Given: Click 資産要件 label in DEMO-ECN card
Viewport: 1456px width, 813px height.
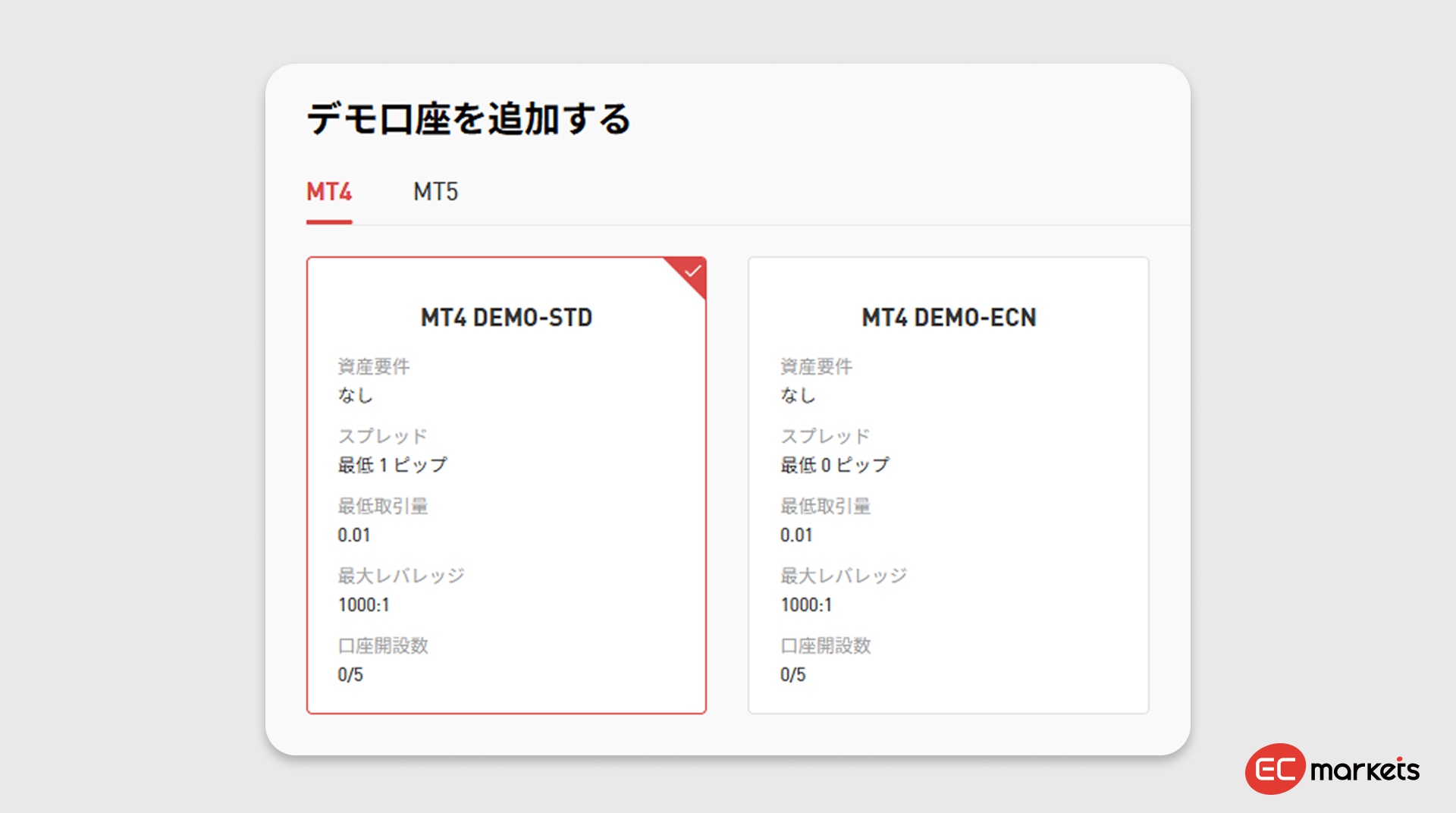Looking at the screenshot, I should click(817, 367).
